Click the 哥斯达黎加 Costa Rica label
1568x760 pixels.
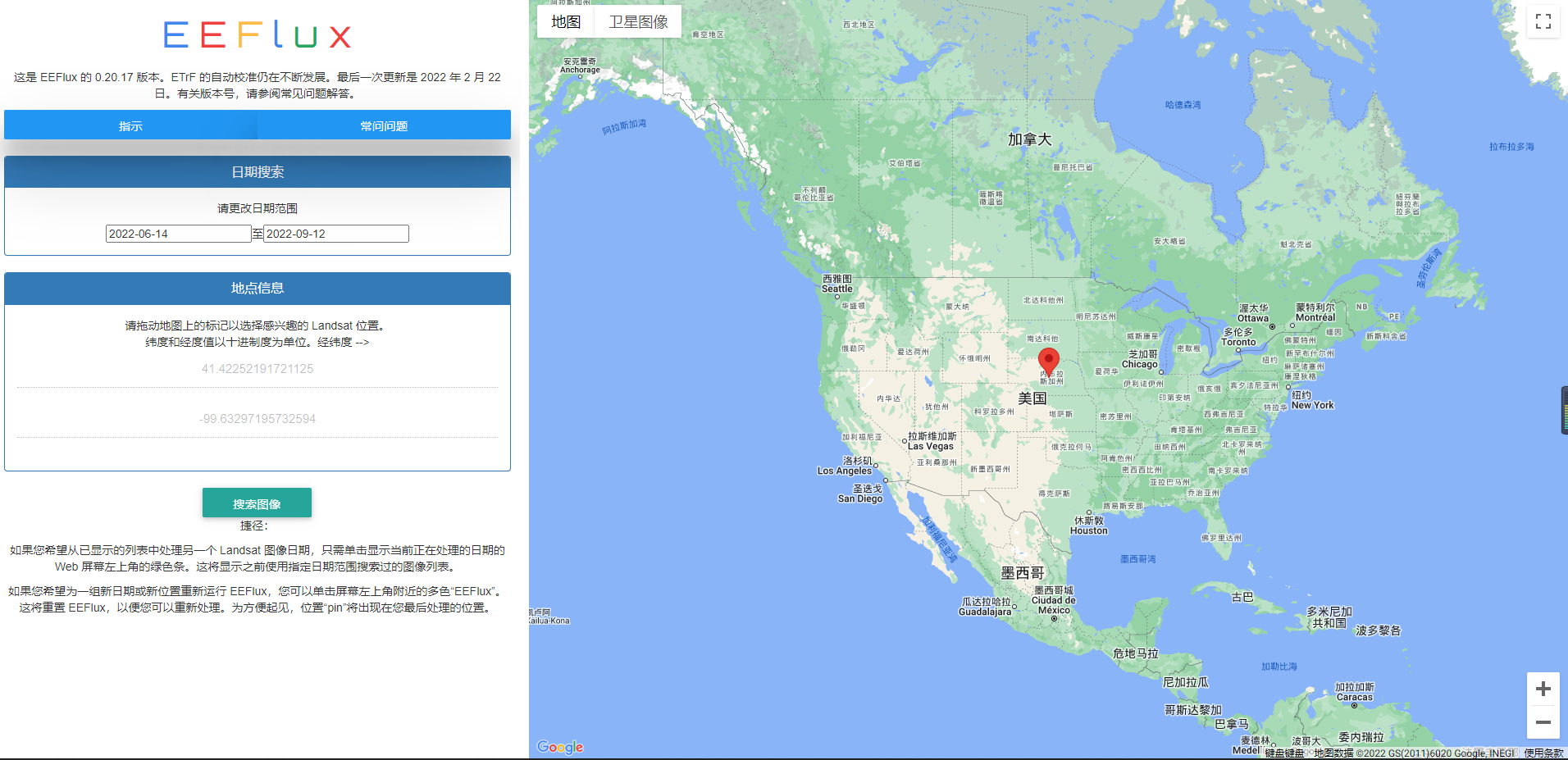point(1193,710)
